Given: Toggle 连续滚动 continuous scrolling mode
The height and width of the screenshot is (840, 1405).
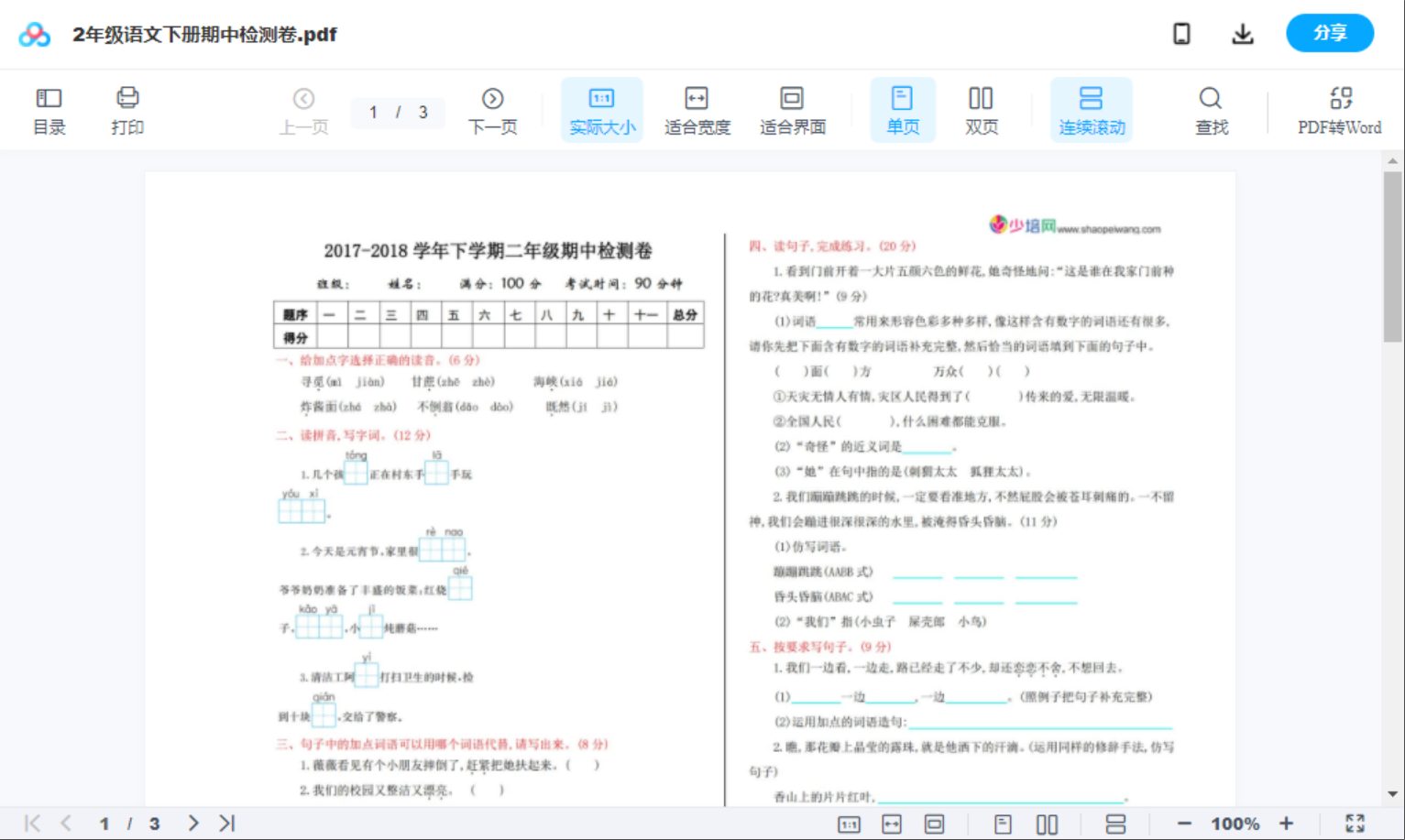Looking at the screenshot, I should click(1092, 108).
